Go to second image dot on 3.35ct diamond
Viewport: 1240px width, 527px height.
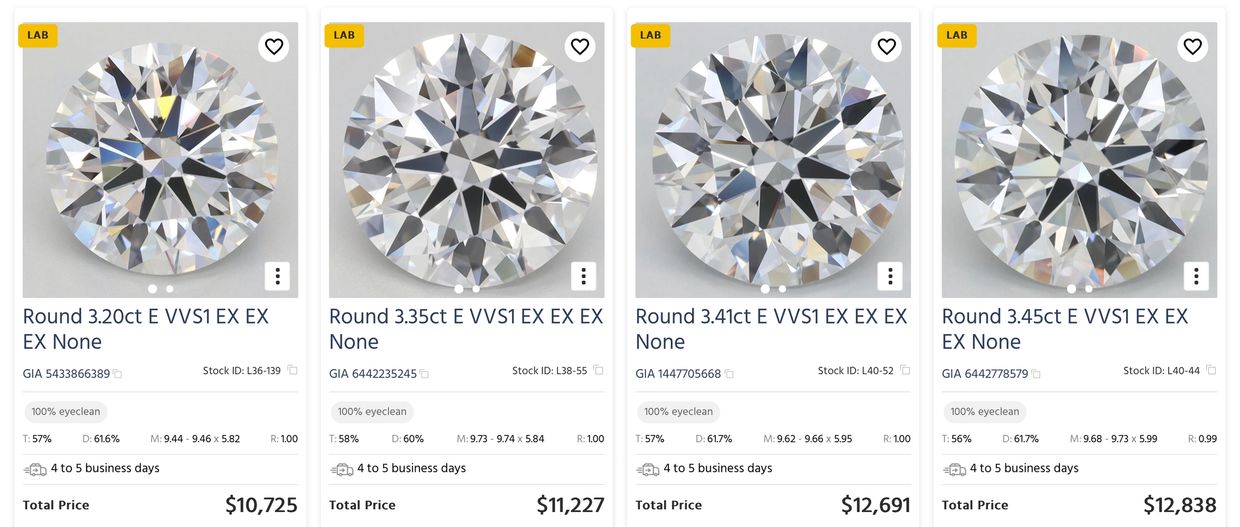pyautogui.click(x=476, y=289)
